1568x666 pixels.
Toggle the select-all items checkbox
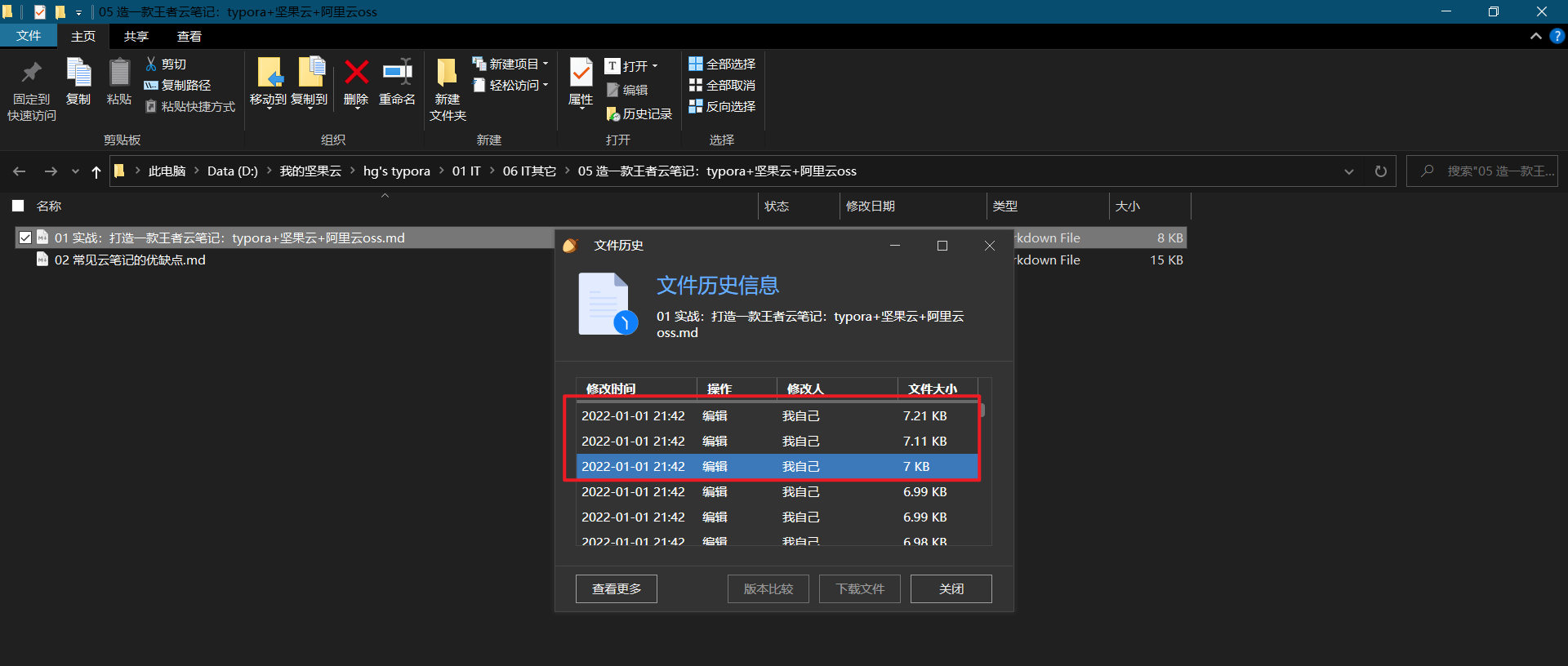click(x=18, y=206)
